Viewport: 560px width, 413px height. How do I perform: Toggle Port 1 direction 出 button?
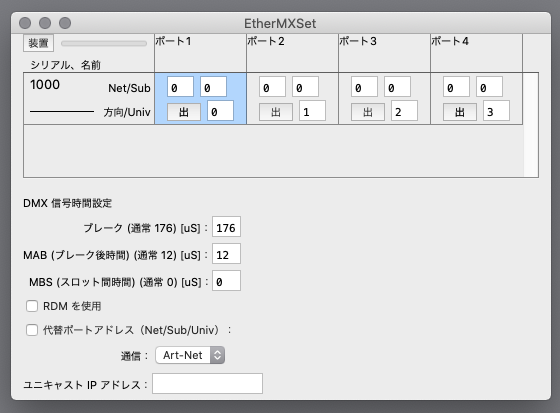coord(184,112)
